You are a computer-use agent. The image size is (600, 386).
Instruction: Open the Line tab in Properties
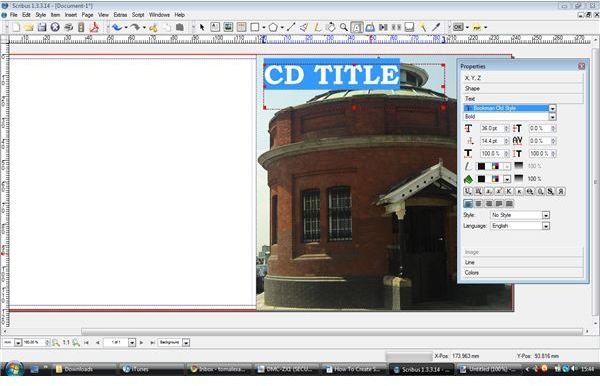pos(522,262)
